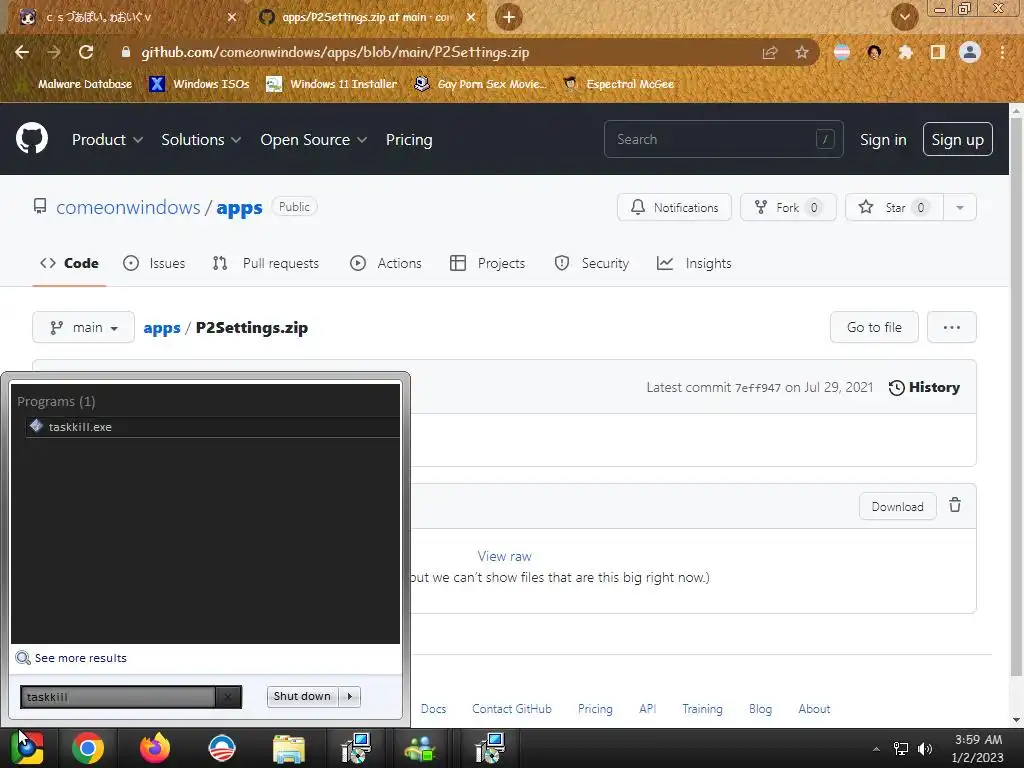Open Chrome three-dot menu

1002,52
